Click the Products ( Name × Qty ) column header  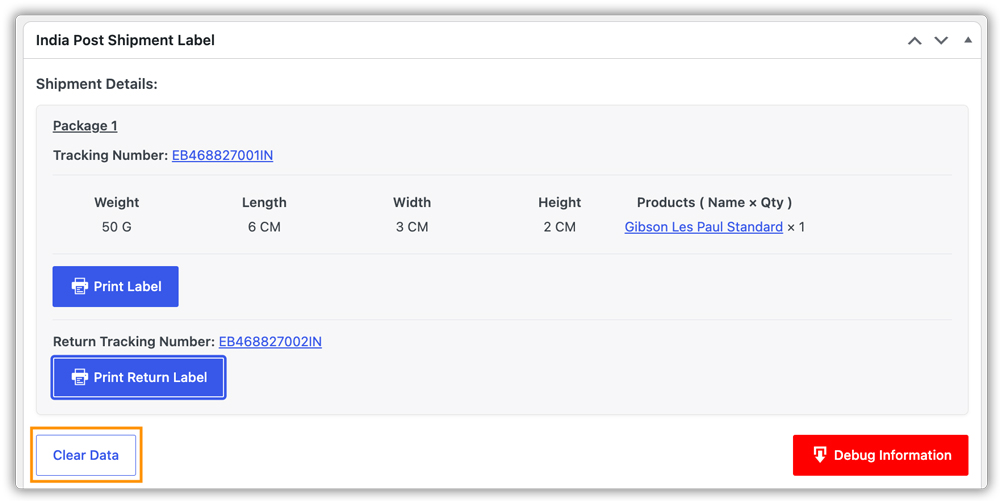point(714,203)
